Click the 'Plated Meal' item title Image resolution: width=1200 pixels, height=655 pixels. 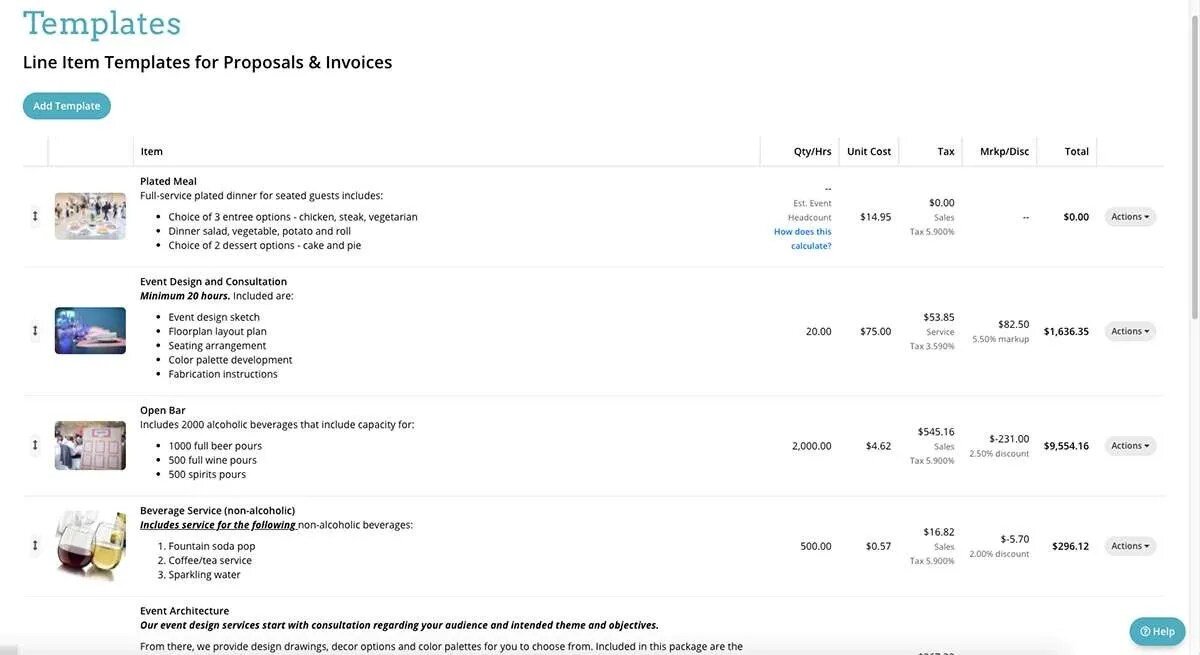168,181
